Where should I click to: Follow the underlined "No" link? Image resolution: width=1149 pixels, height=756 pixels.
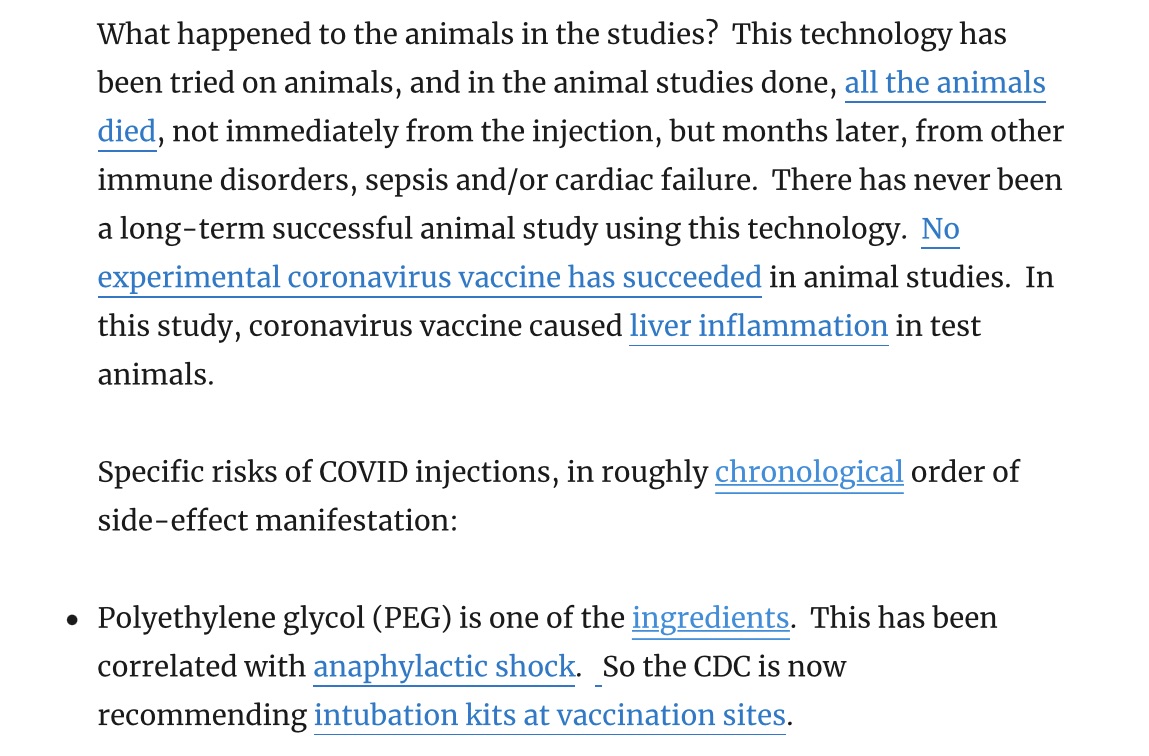(x=940, y=229)
